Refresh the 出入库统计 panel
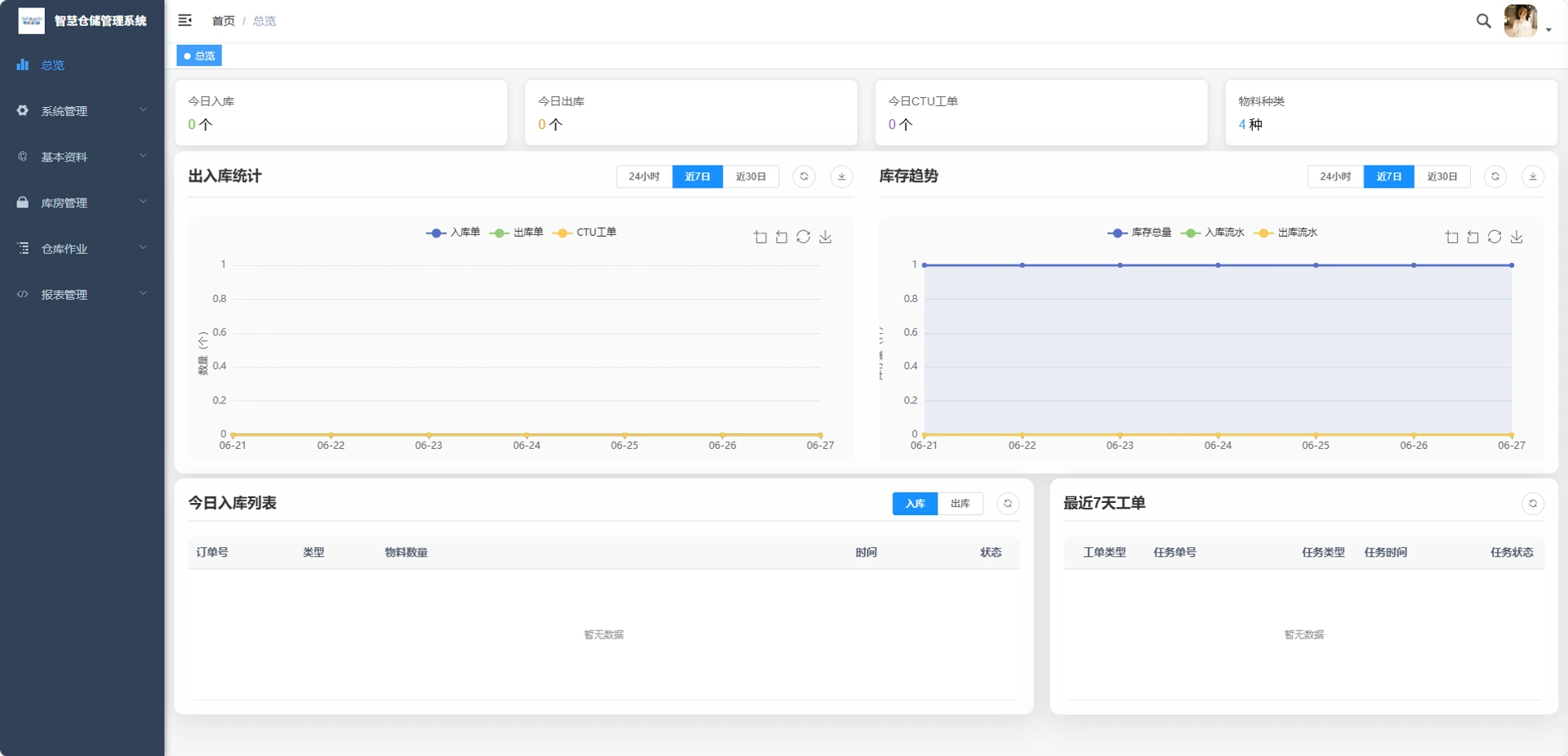1568x756 pixels. click(x=804, y=176)
